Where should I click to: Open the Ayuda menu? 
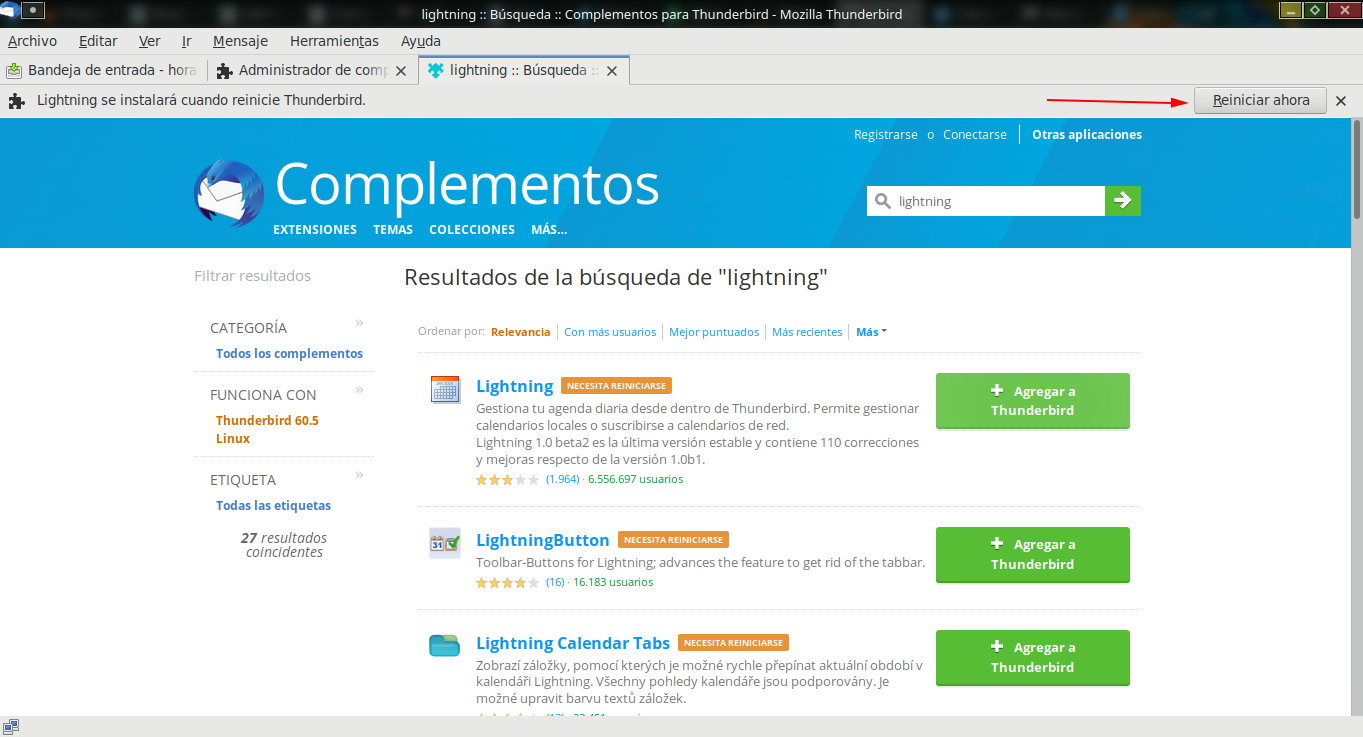(x=421, y=41)
